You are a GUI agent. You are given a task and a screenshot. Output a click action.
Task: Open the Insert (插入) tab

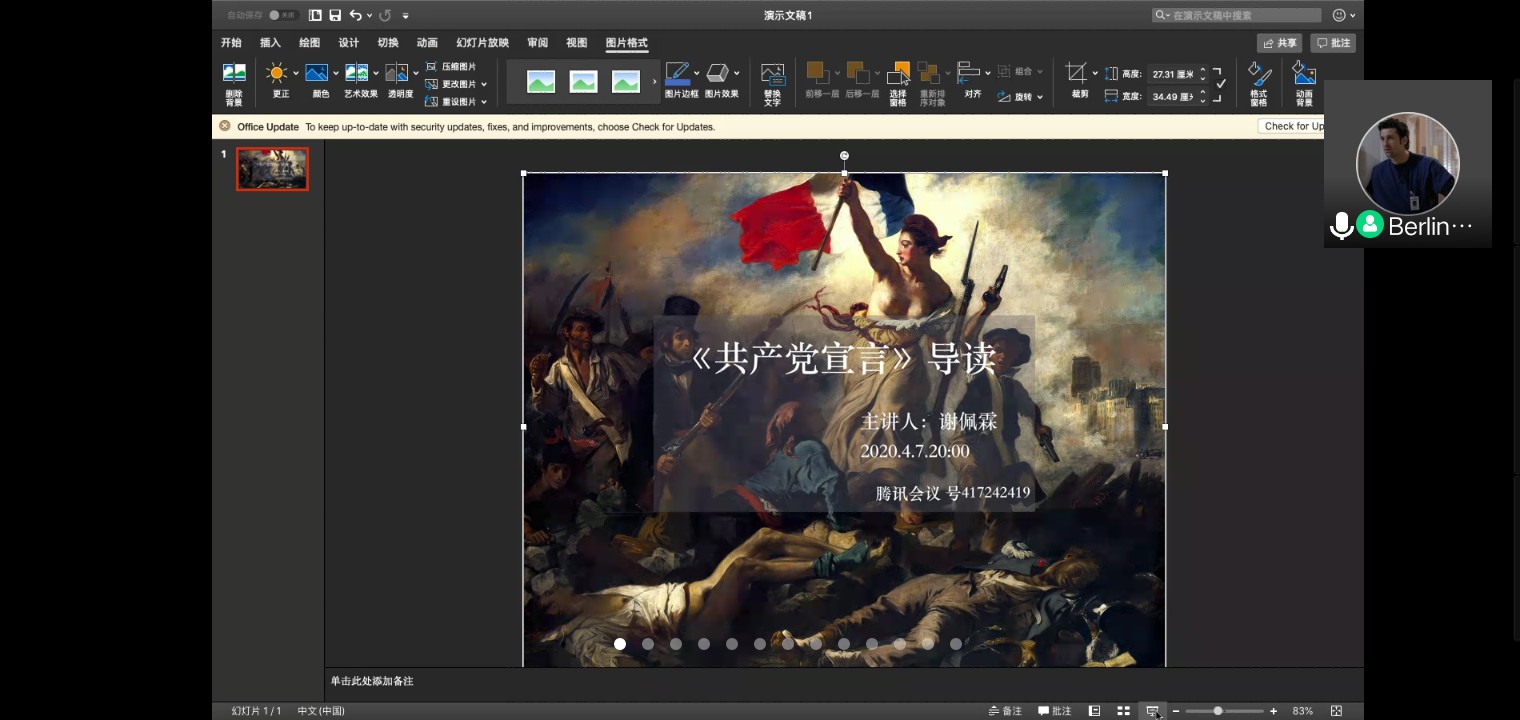tap(270, 43)
